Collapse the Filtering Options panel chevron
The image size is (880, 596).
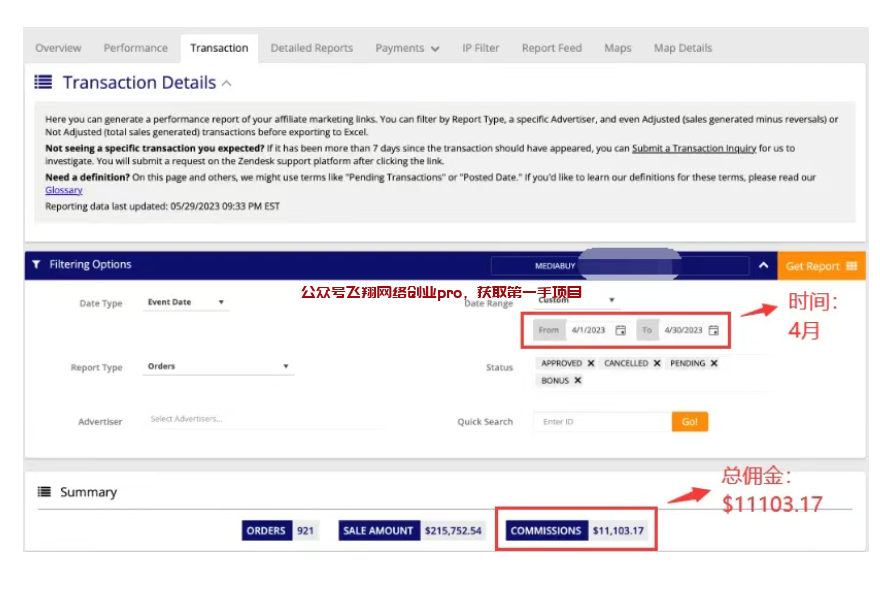point(763,266)
